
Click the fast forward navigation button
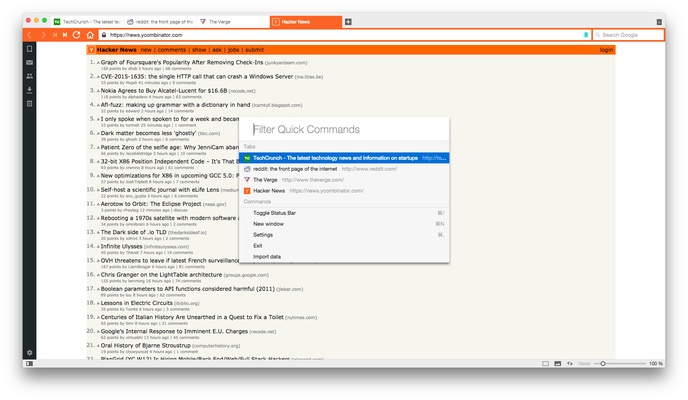click(65, 35)
